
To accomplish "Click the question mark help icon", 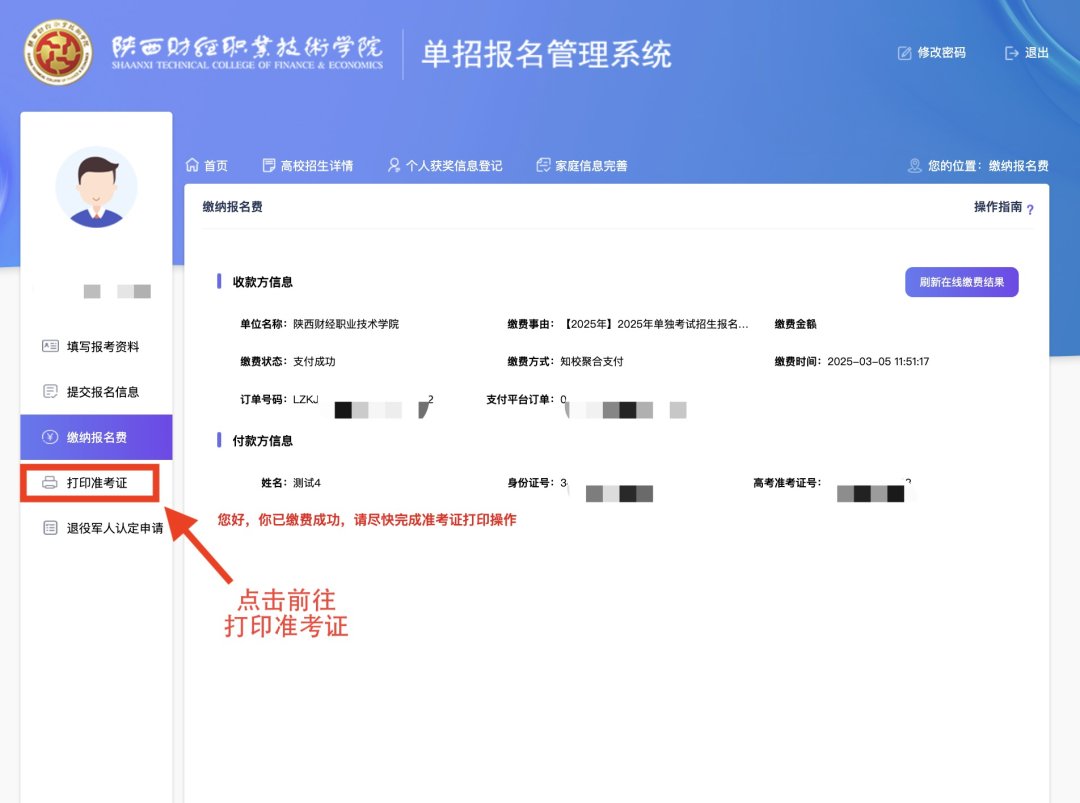I will pyautogui.click(x=1030, y=210).
